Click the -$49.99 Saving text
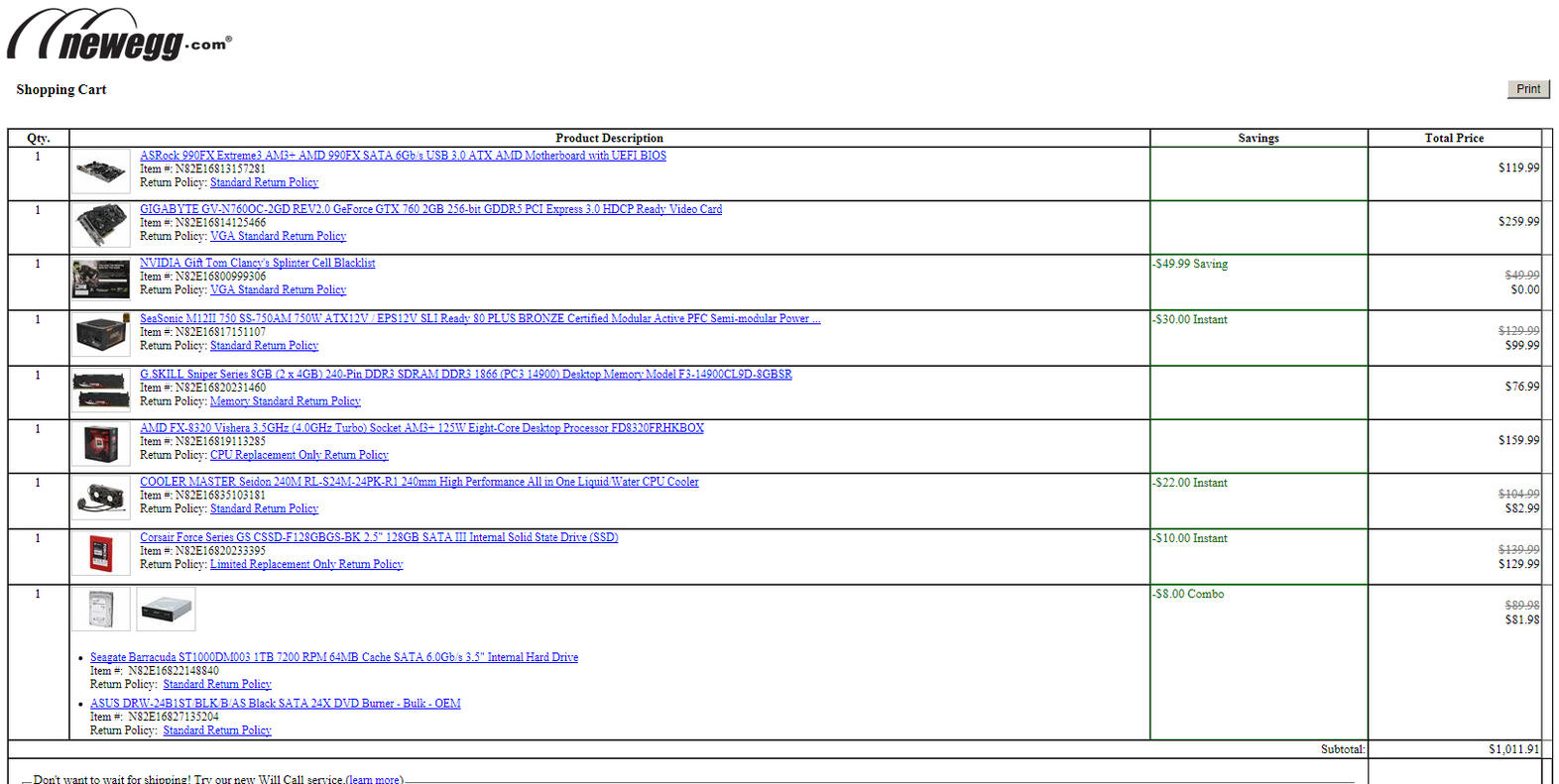Screen dimensions: 1559x784 click(x=1190, y=264)
